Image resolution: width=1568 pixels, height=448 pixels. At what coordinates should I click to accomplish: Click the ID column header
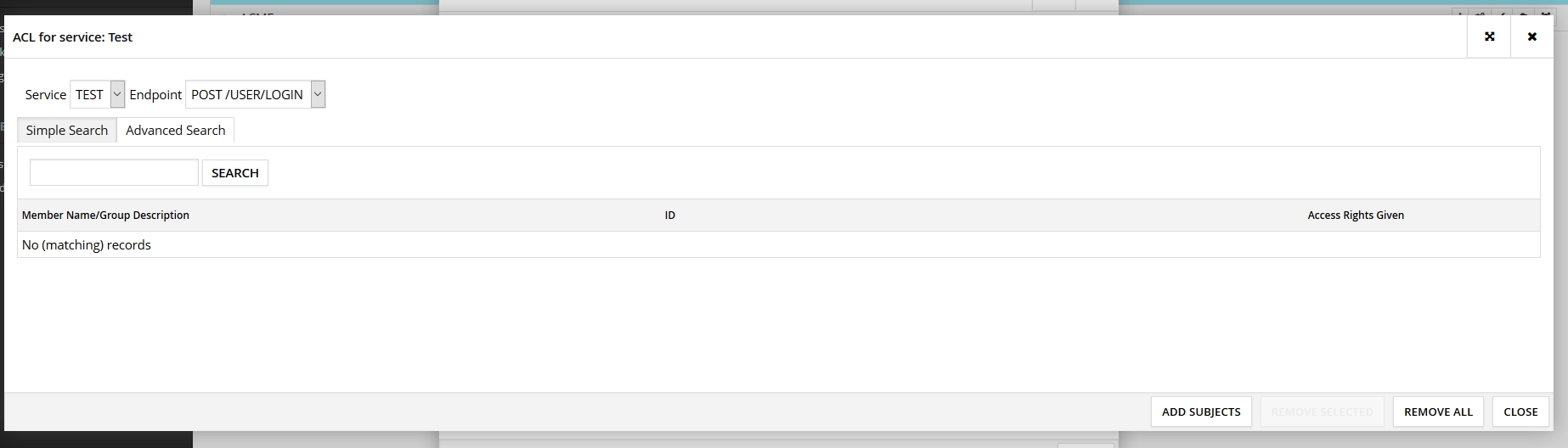670,216
